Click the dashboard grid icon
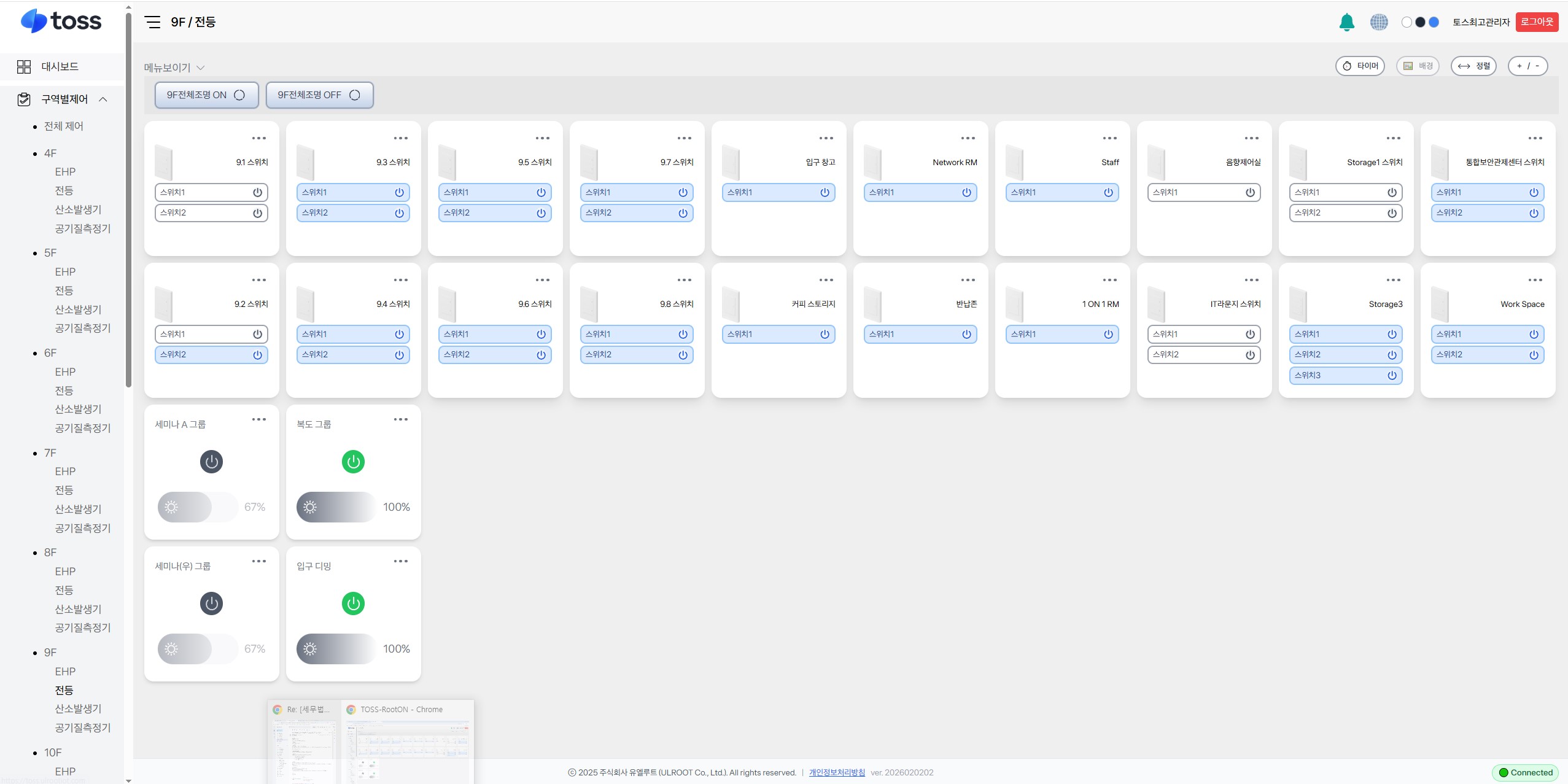 [24, 66]
